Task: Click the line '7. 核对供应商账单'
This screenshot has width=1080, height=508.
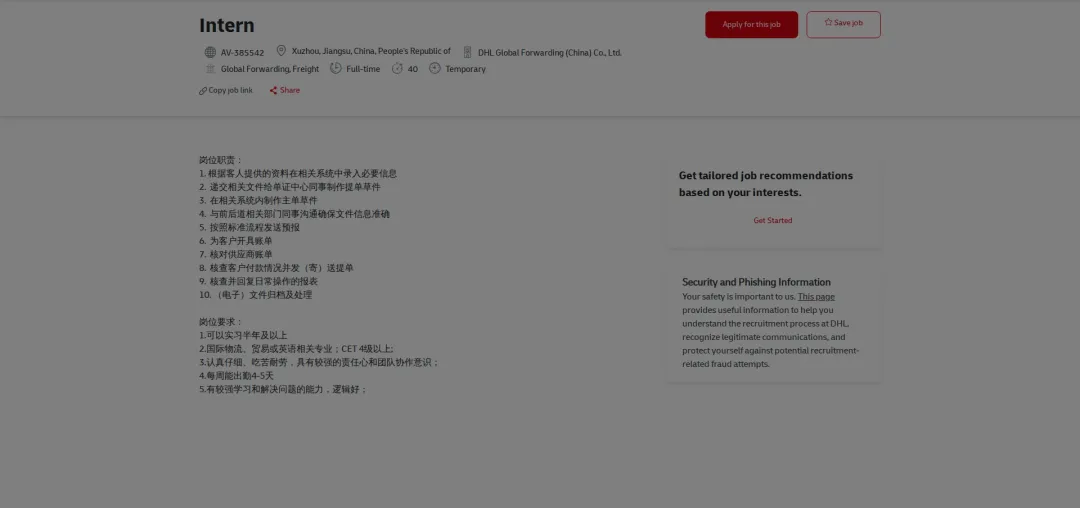Action: [236, 254]
